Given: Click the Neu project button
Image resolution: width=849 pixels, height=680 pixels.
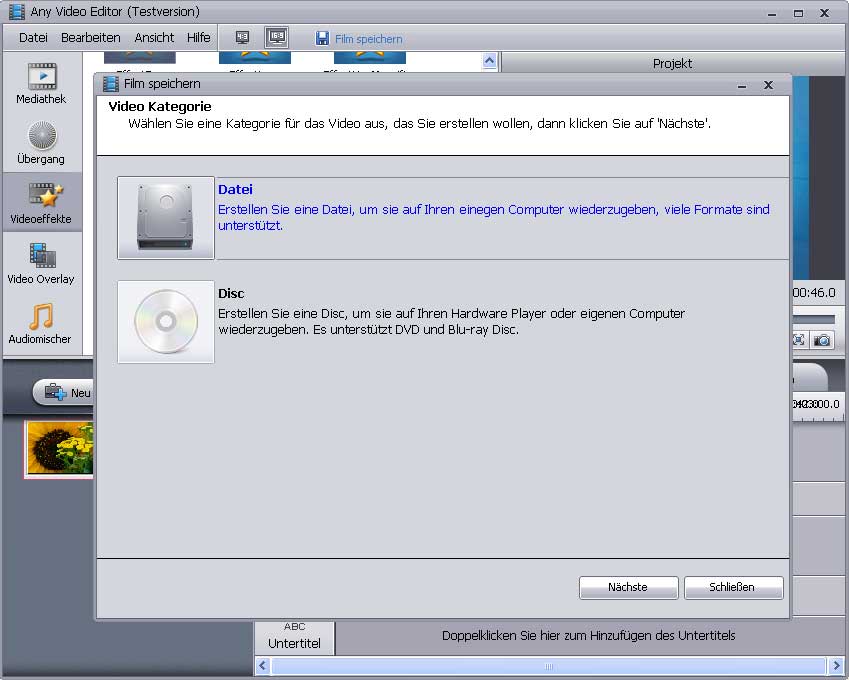Looking at the screenshot, I should coord(64,392).
